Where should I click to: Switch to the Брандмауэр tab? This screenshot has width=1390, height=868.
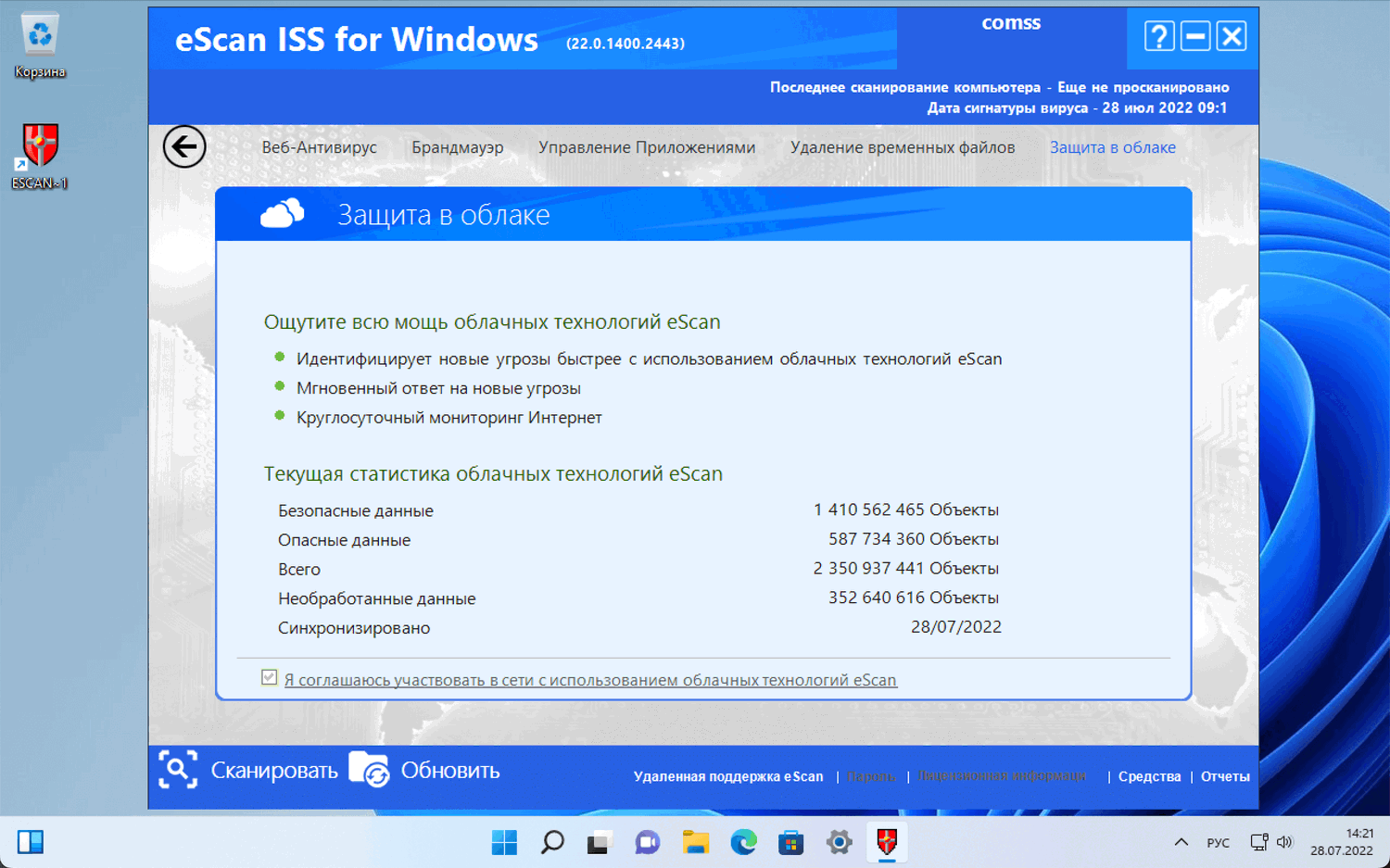(x=458, y=147)
